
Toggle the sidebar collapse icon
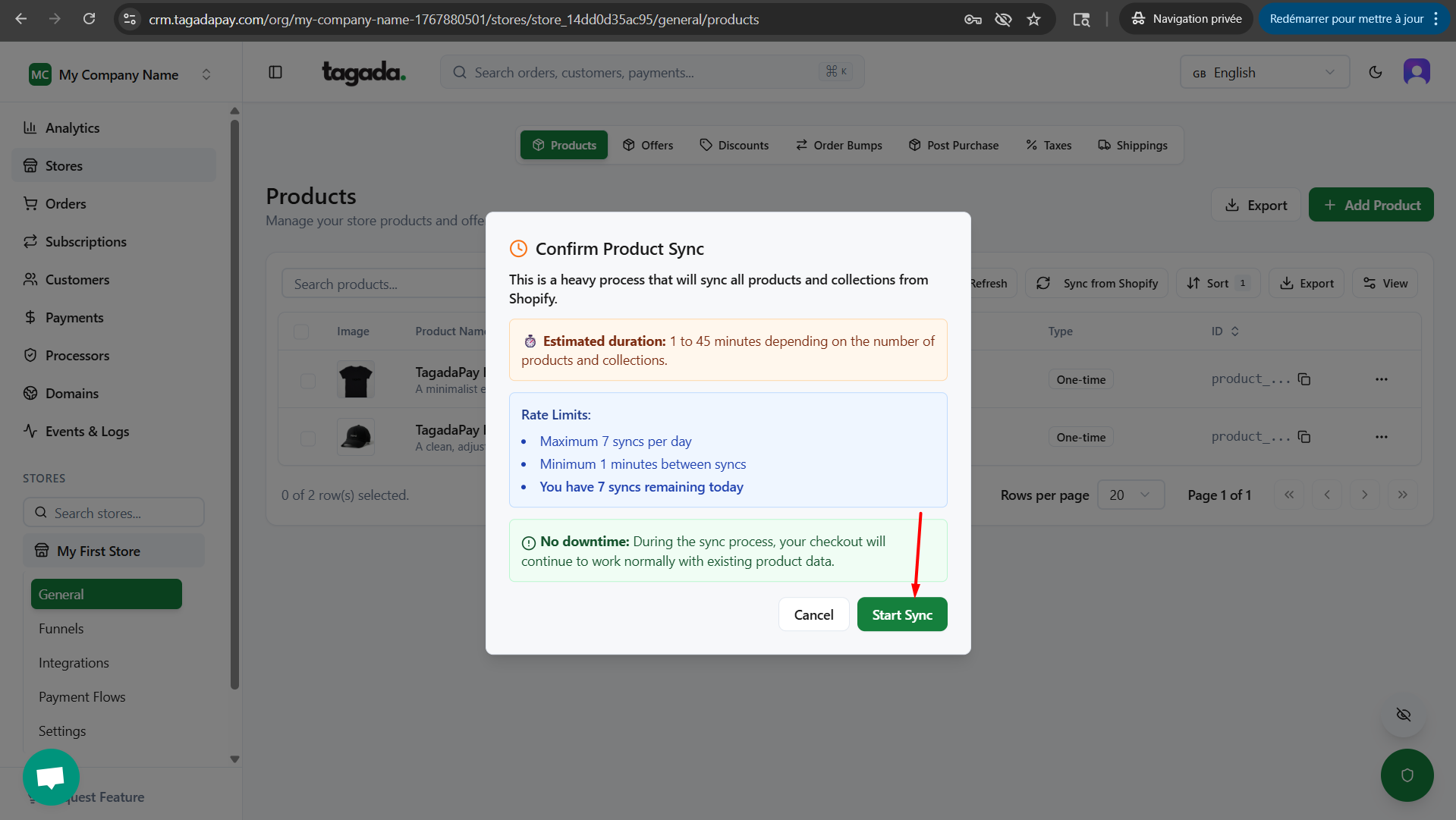(275, 72)
